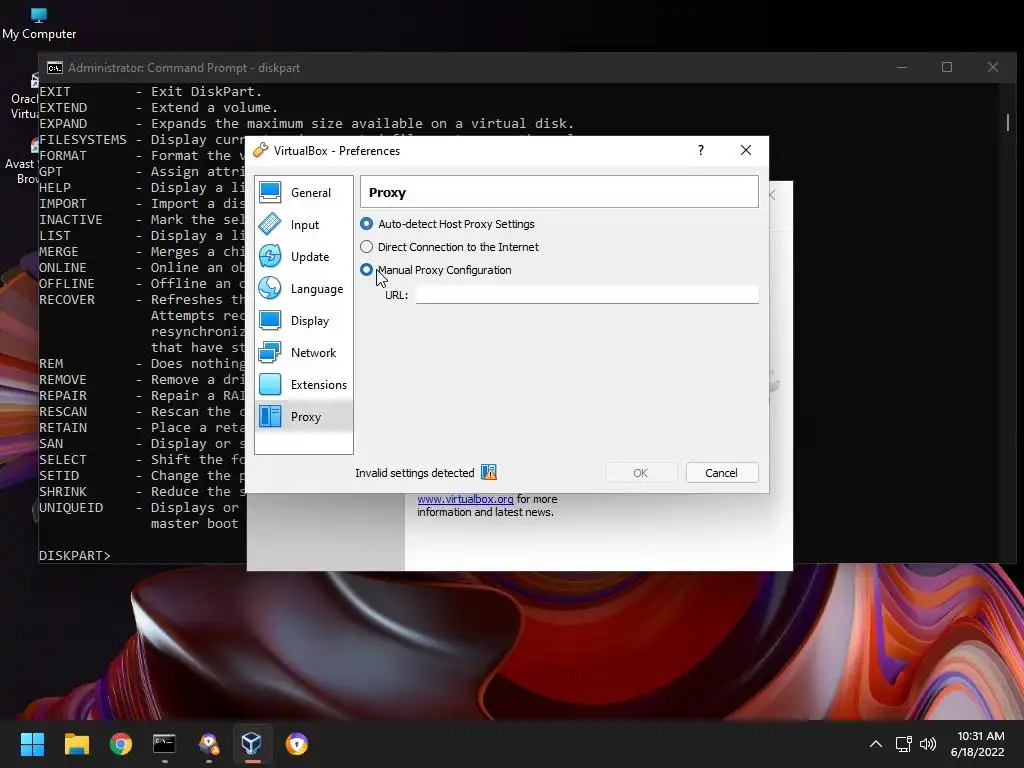Click the proxy URL input field
This screenshot has width=1024, height=768.
click(x=587, y=295)
